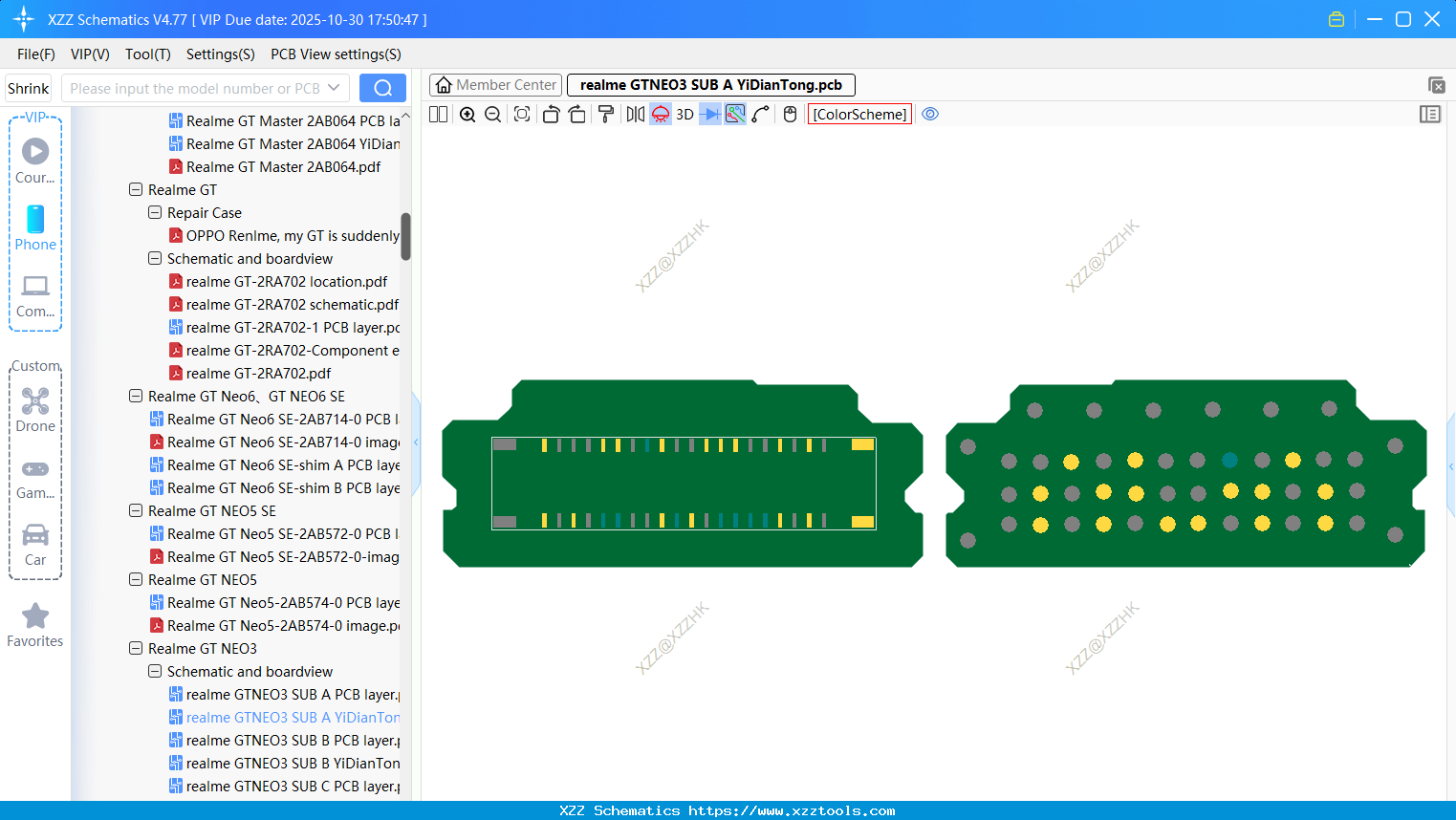Rotate the board clockwise

point(576,115)
